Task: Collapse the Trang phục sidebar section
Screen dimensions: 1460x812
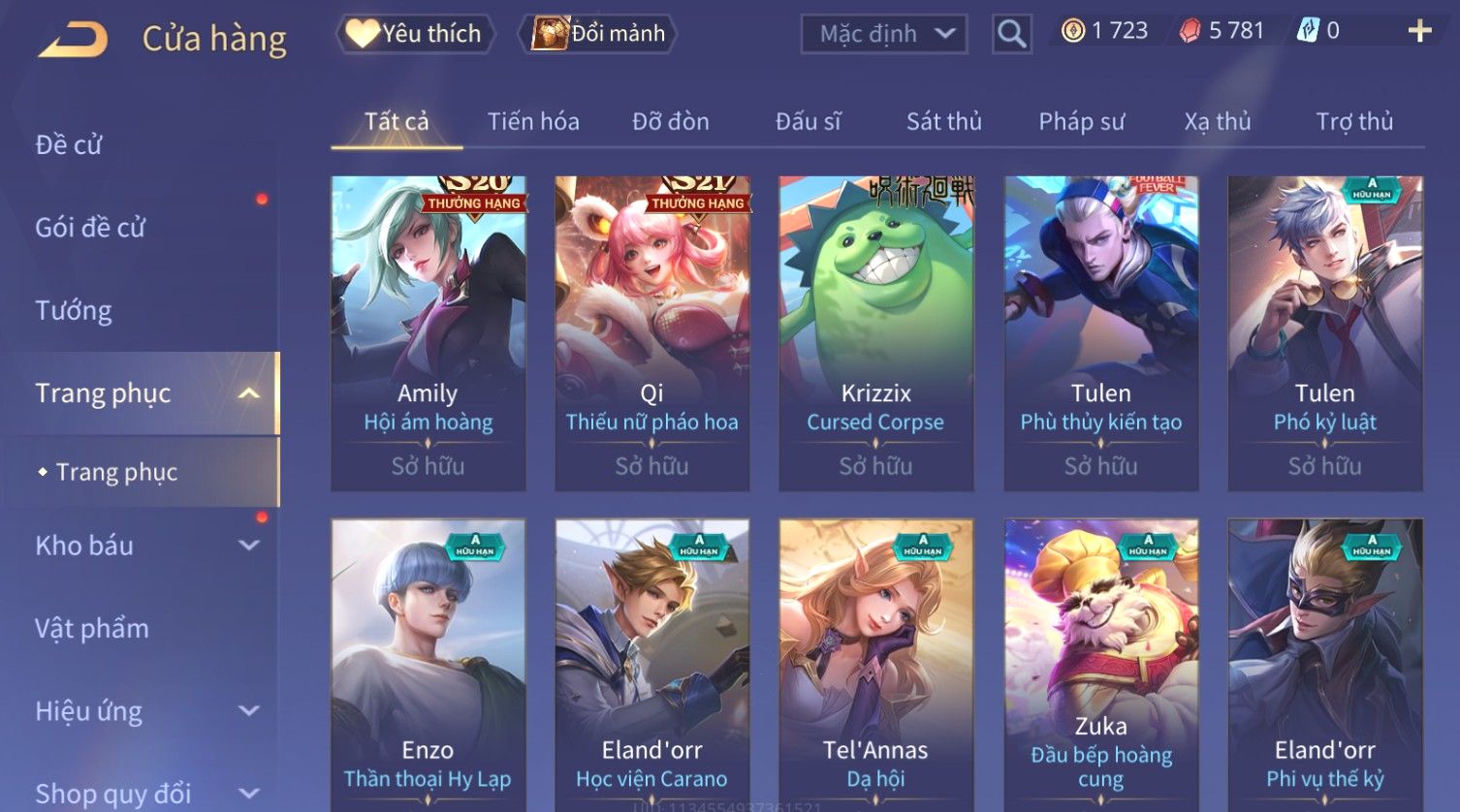Action: click(249, 393)
